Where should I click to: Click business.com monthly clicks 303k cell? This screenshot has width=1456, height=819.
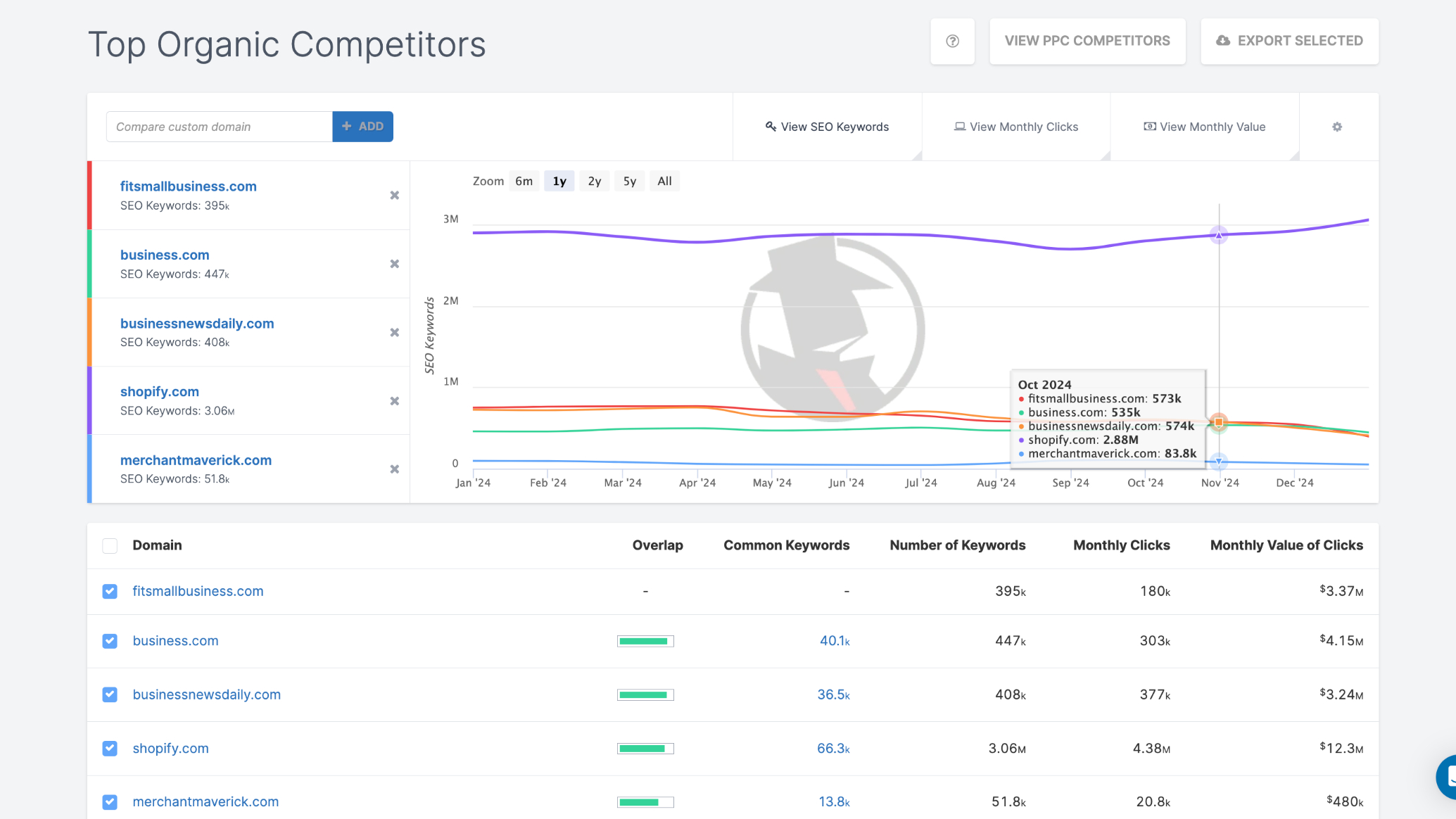tap(1155, 641)
